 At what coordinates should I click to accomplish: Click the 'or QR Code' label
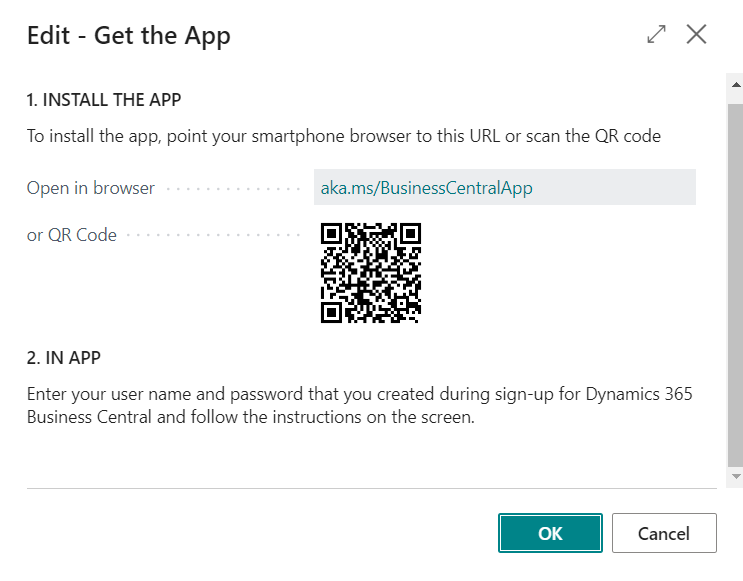pos(72,236)
